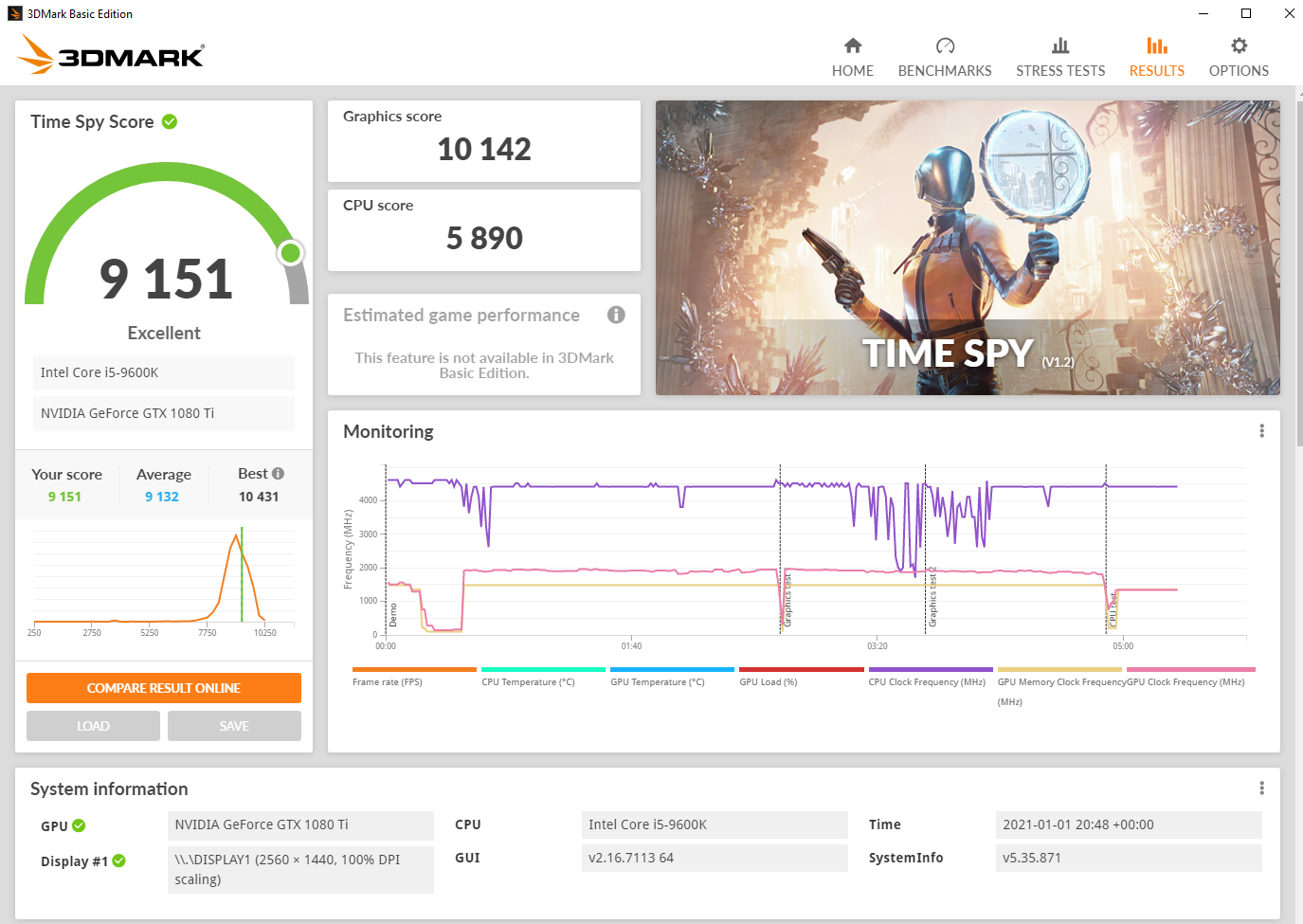Click the GPU validation checkmark
Image resolution: width=1303 pixels, height=924 pixels.
click(79, 825)
